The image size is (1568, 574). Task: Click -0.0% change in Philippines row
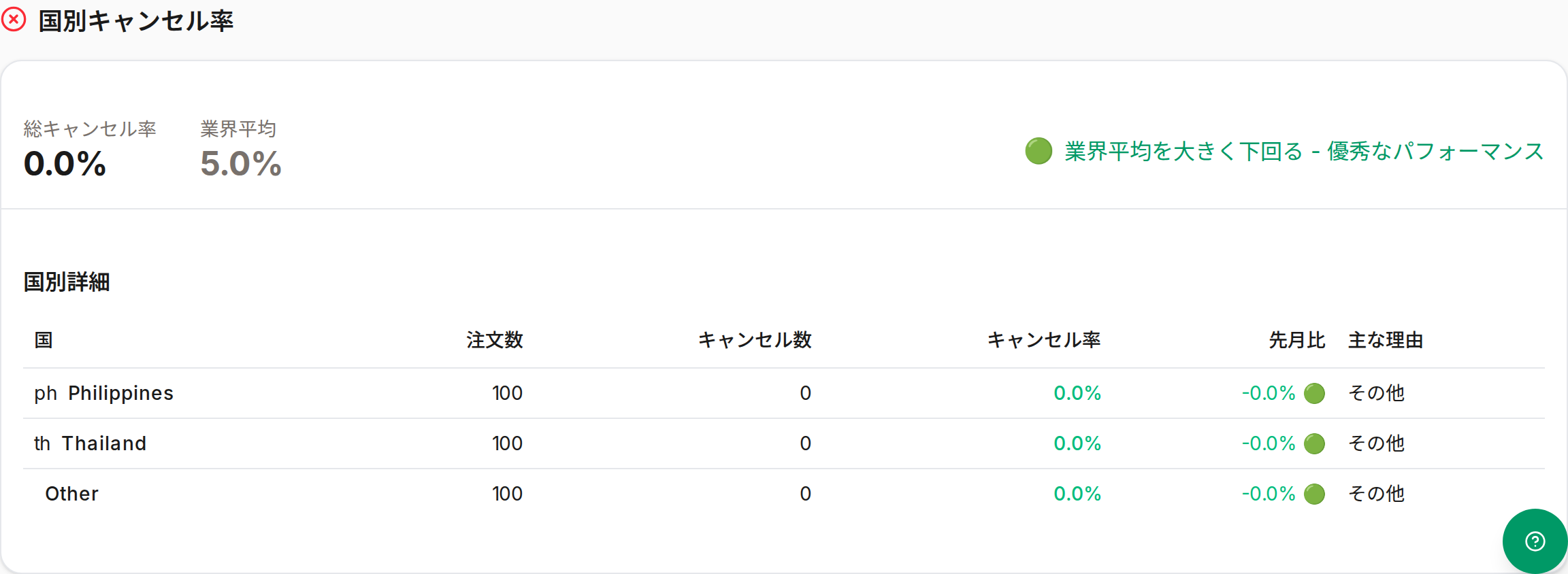click(1269, 393)
